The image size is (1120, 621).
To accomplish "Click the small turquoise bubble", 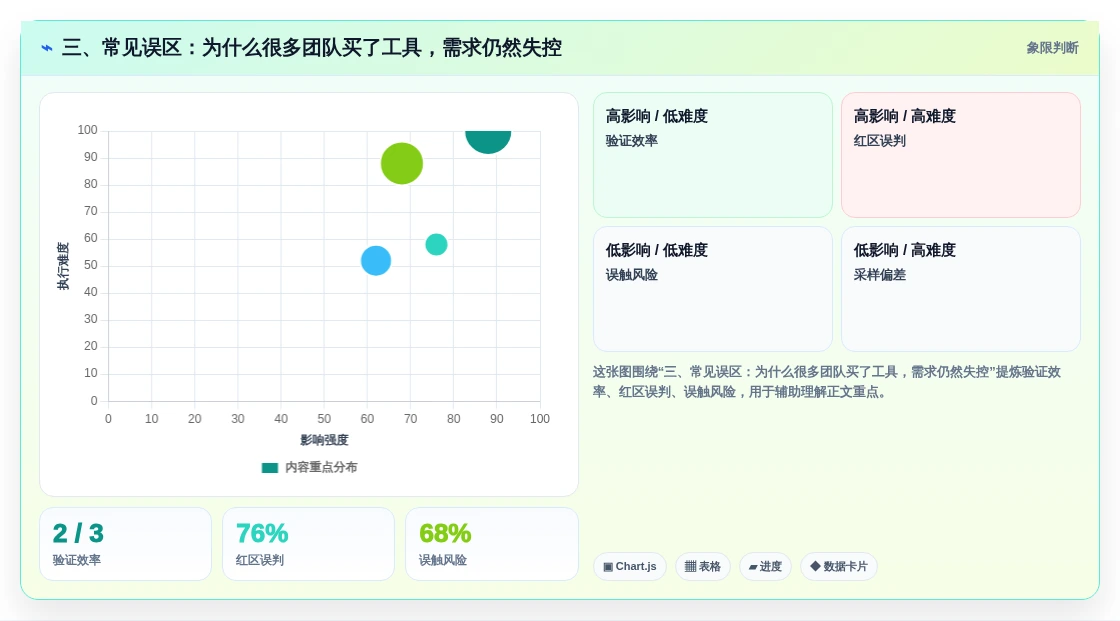I will pos(436,244).
